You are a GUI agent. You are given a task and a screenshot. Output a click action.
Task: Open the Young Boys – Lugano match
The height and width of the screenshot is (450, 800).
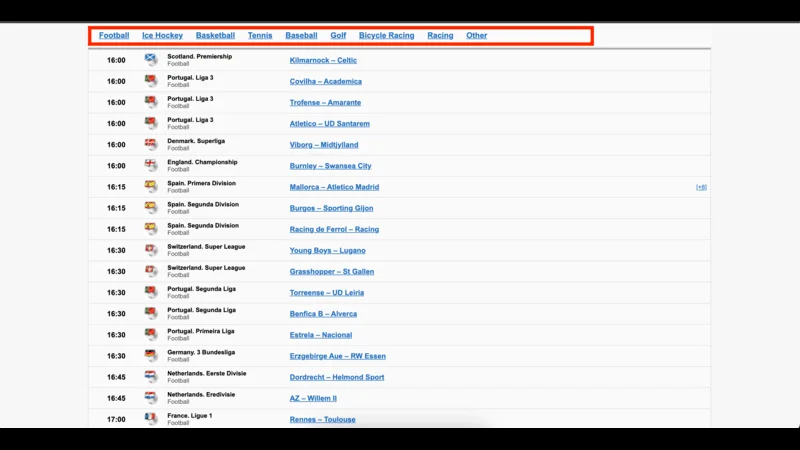click(327, 251)
